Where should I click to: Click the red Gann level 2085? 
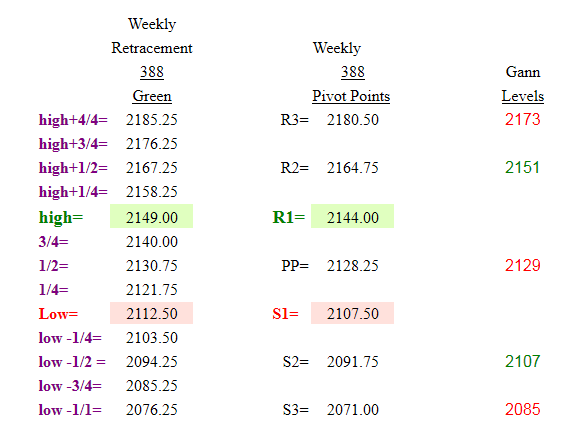pos(522,410)
